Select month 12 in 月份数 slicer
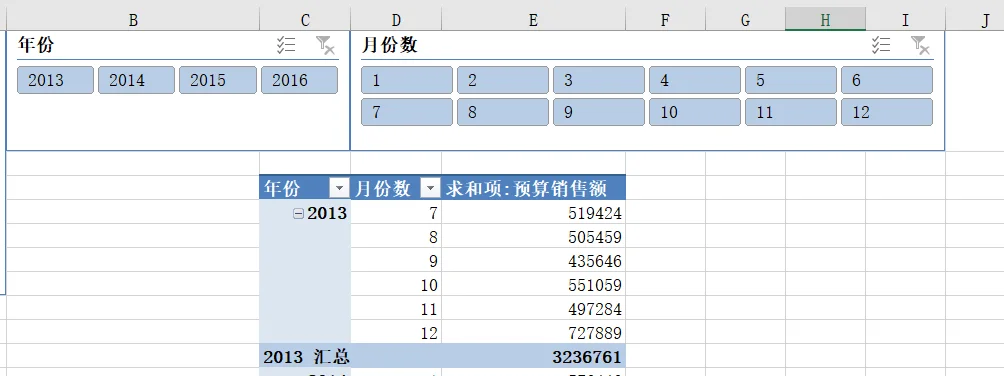The height and width of the screenshot is (376, 1004). [x=887, y=112]
